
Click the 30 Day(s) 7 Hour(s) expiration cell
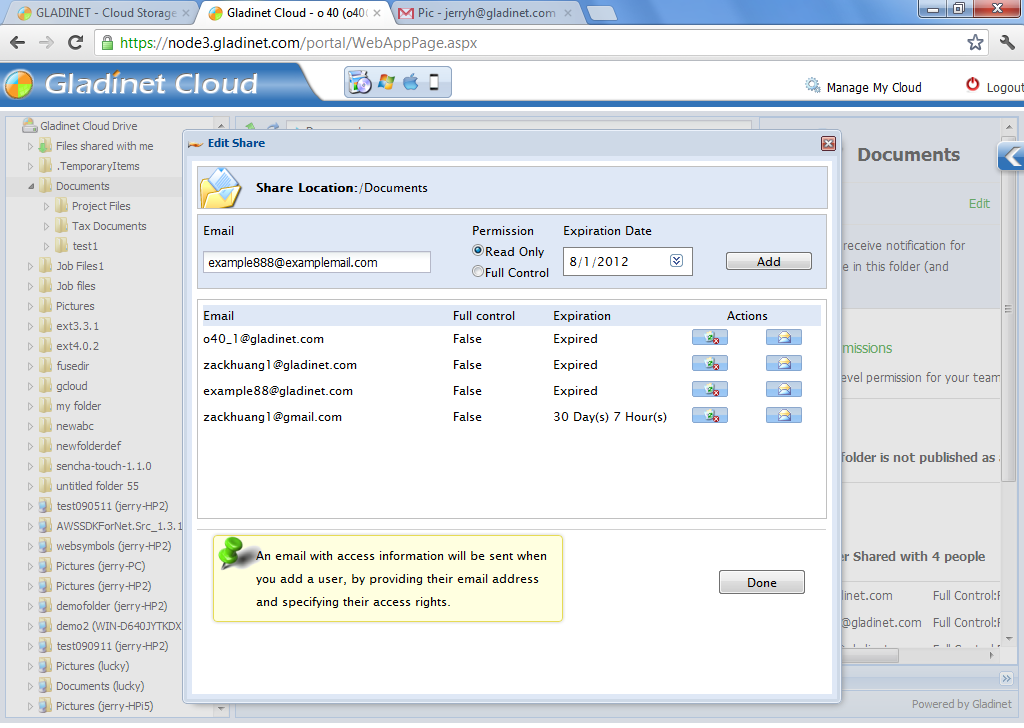coord(610,417)
